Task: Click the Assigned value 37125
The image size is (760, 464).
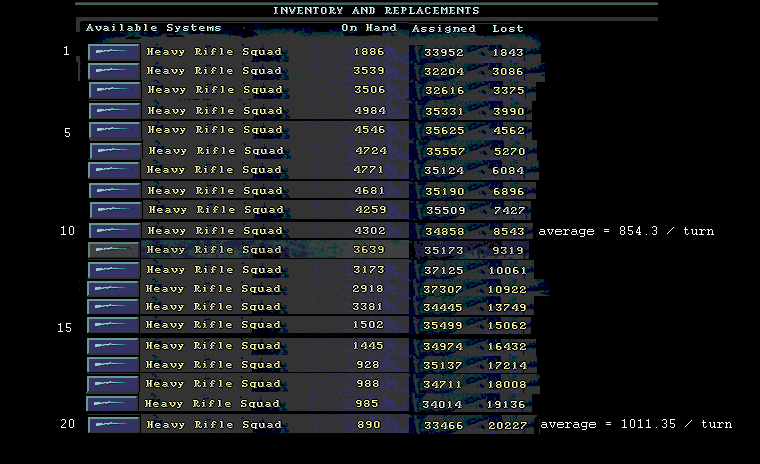Action: click(x=443, y=271)
